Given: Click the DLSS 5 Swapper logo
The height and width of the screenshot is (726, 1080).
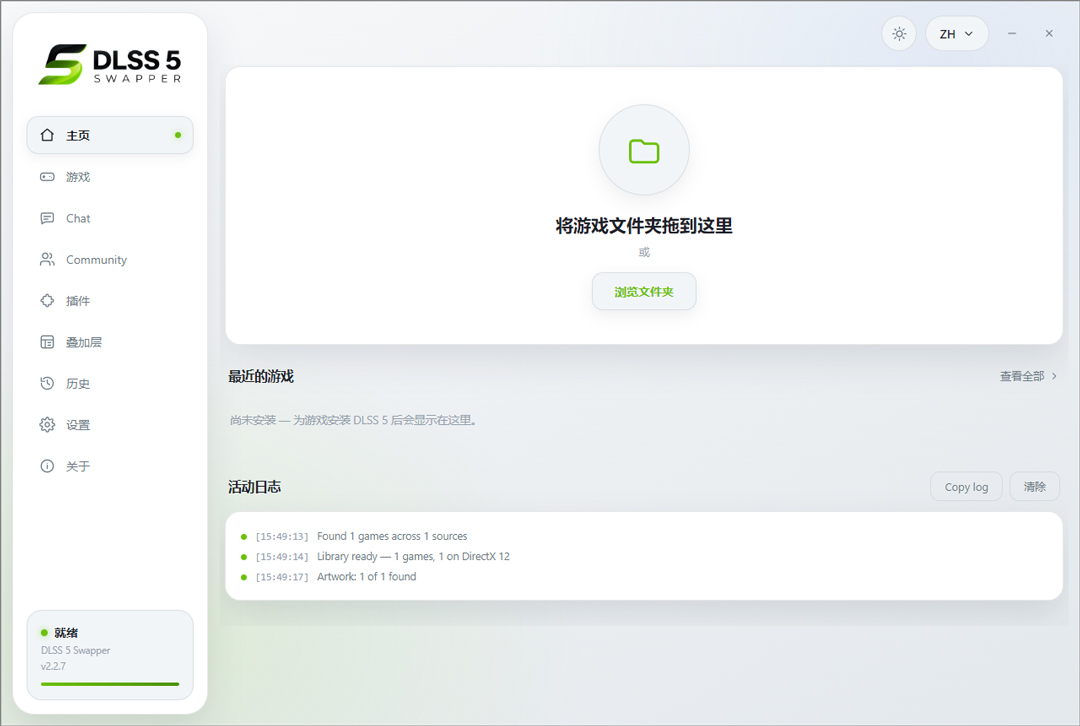Looking at the screenshot, I should point(110,65).
